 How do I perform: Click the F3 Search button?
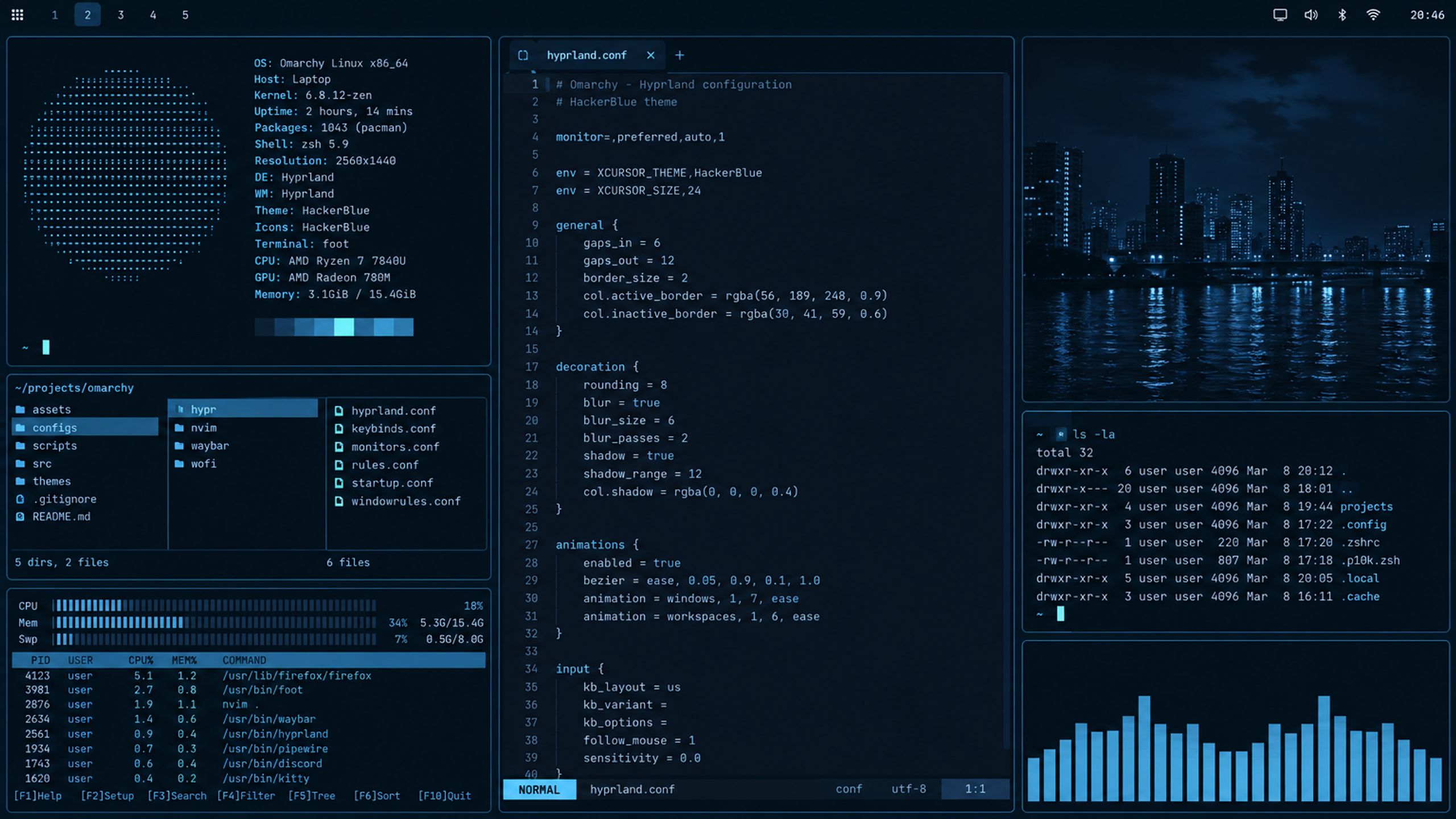pos(177,796)
